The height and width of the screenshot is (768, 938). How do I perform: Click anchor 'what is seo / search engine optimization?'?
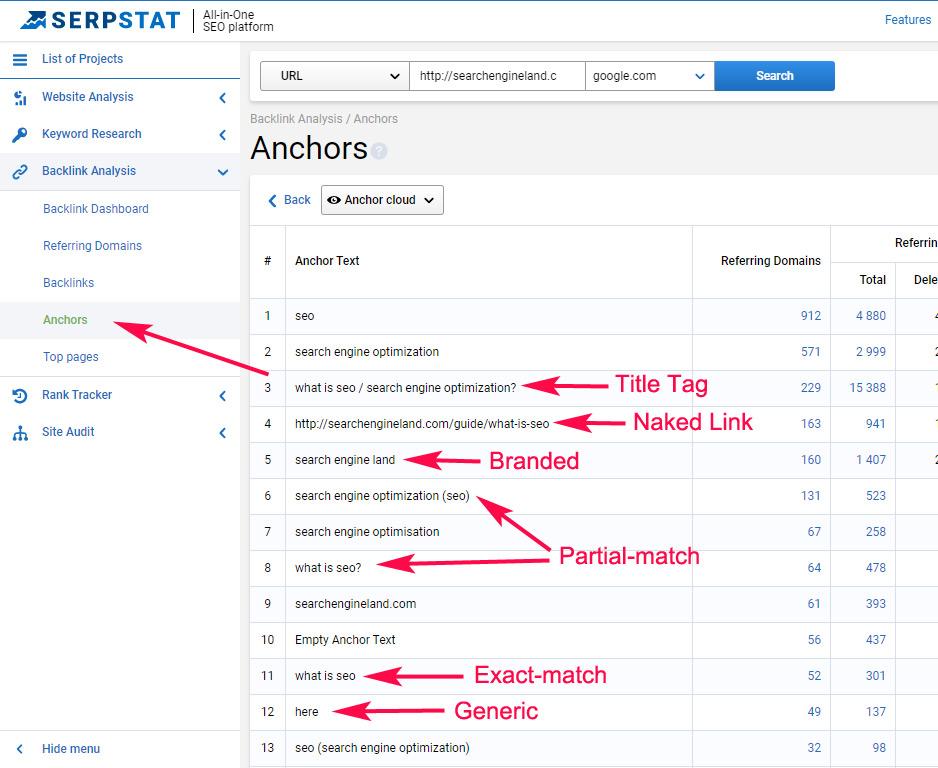[406, 388]
